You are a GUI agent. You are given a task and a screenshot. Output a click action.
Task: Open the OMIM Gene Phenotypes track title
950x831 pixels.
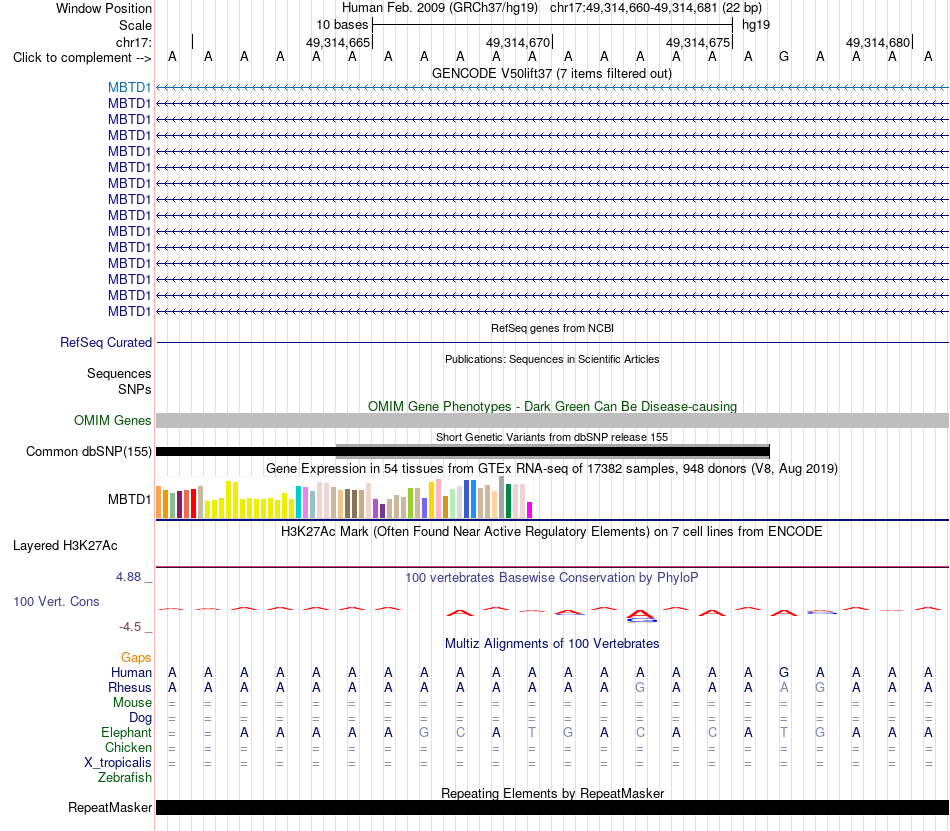pyautogui.click(x=552, y=406)
